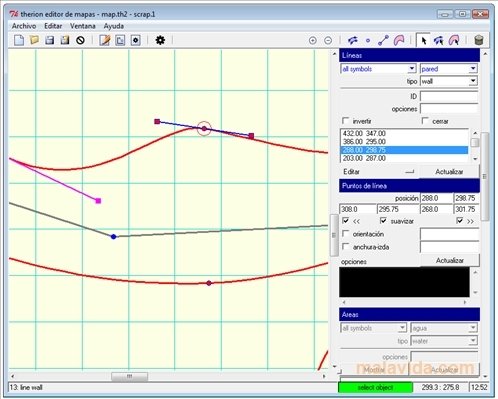Click the anchura-izda value field
The image size is (498, 399).
(450, 247)
